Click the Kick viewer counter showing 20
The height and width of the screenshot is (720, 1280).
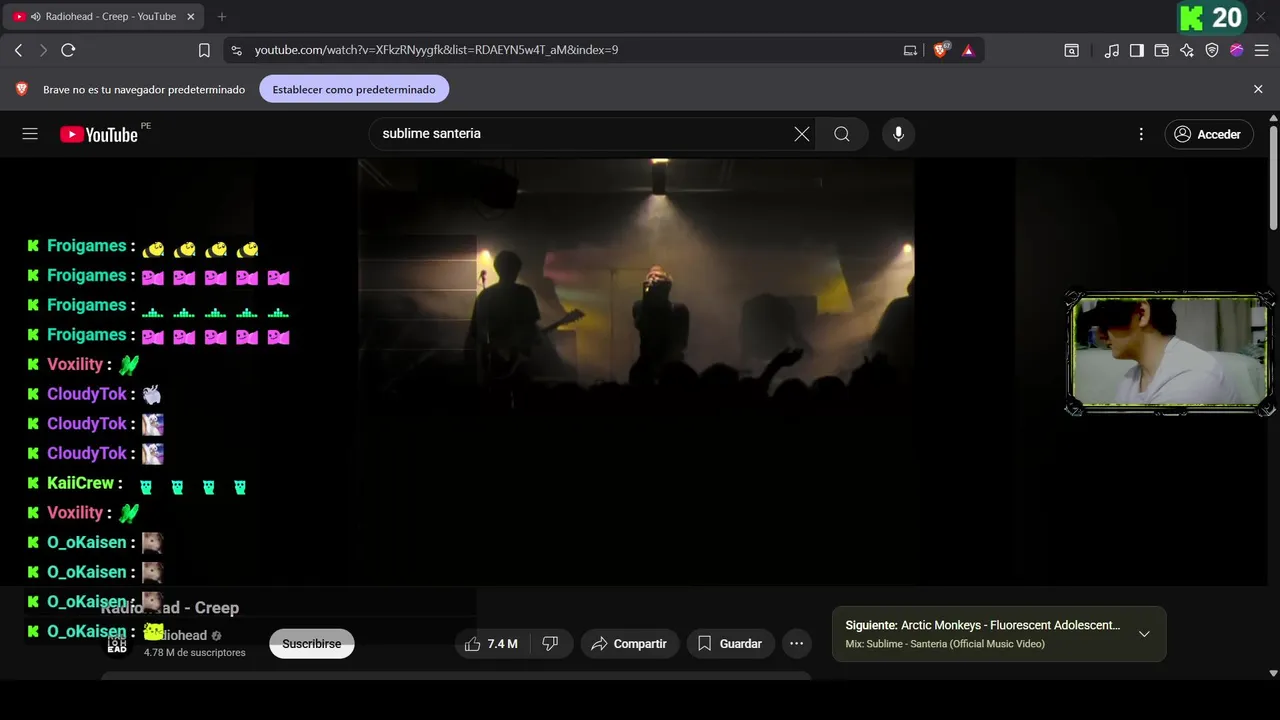(x=1211, y=17)
